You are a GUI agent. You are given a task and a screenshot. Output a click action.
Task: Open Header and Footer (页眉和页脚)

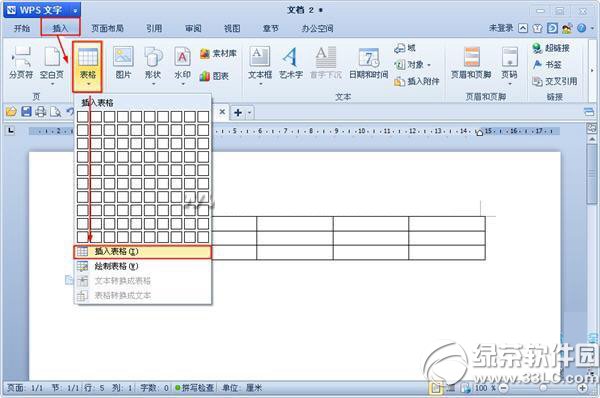pos(471,62)
